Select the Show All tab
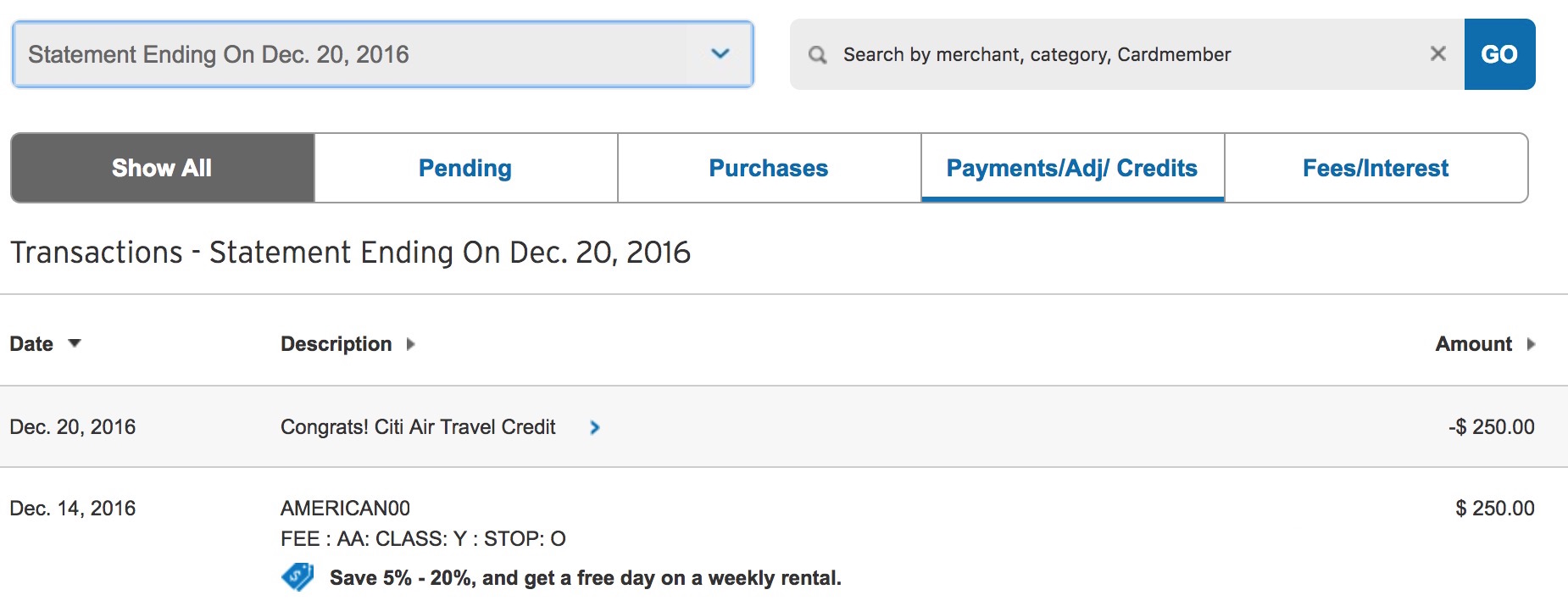Viewport: 1568px width, 612px height. [162, 168]
